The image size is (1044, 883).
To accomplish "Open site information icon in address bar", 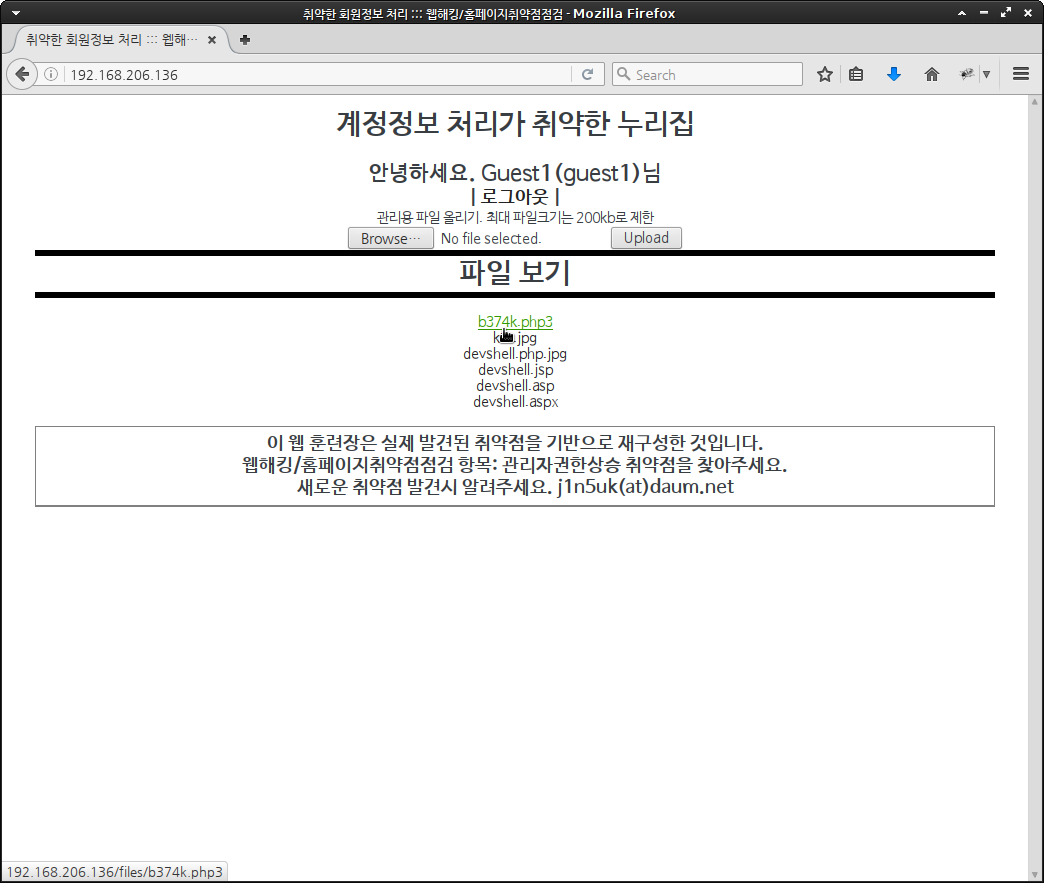I will tap(51, 75).
